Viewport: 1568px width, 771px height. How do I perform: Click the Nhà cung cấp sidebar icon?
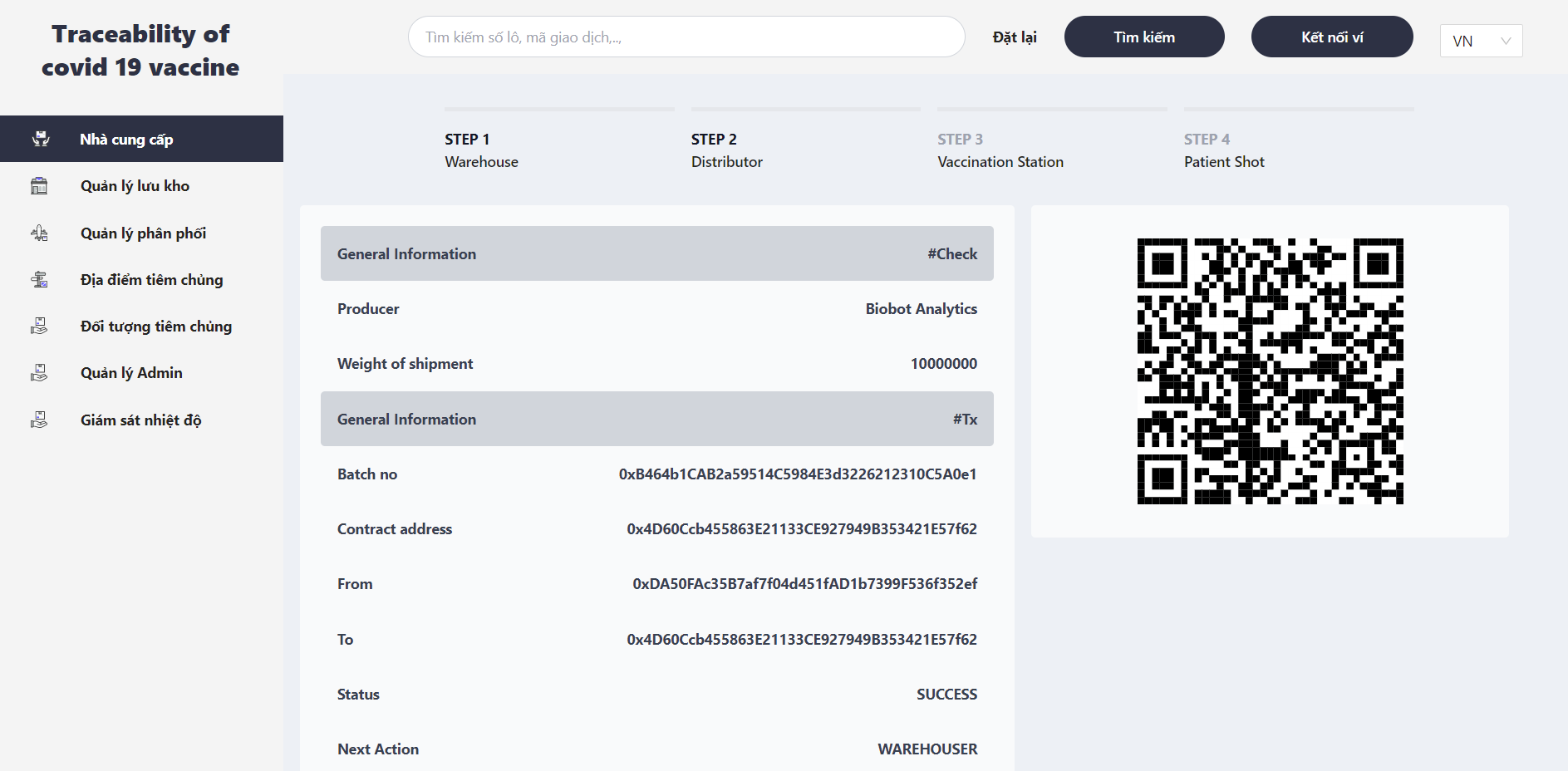click(41, 139)
